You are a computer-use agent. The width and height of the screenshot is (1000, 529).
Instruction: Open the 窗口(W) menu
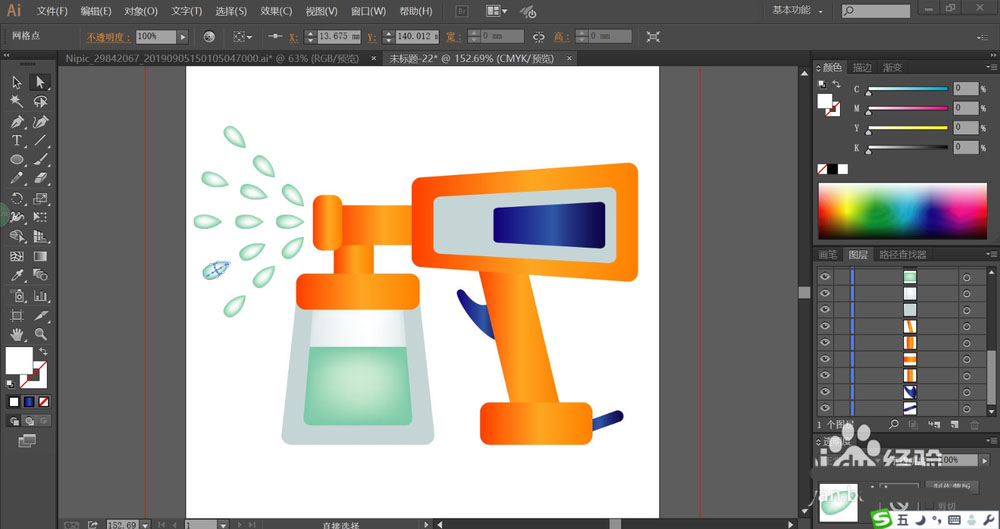tap(369, 11)
